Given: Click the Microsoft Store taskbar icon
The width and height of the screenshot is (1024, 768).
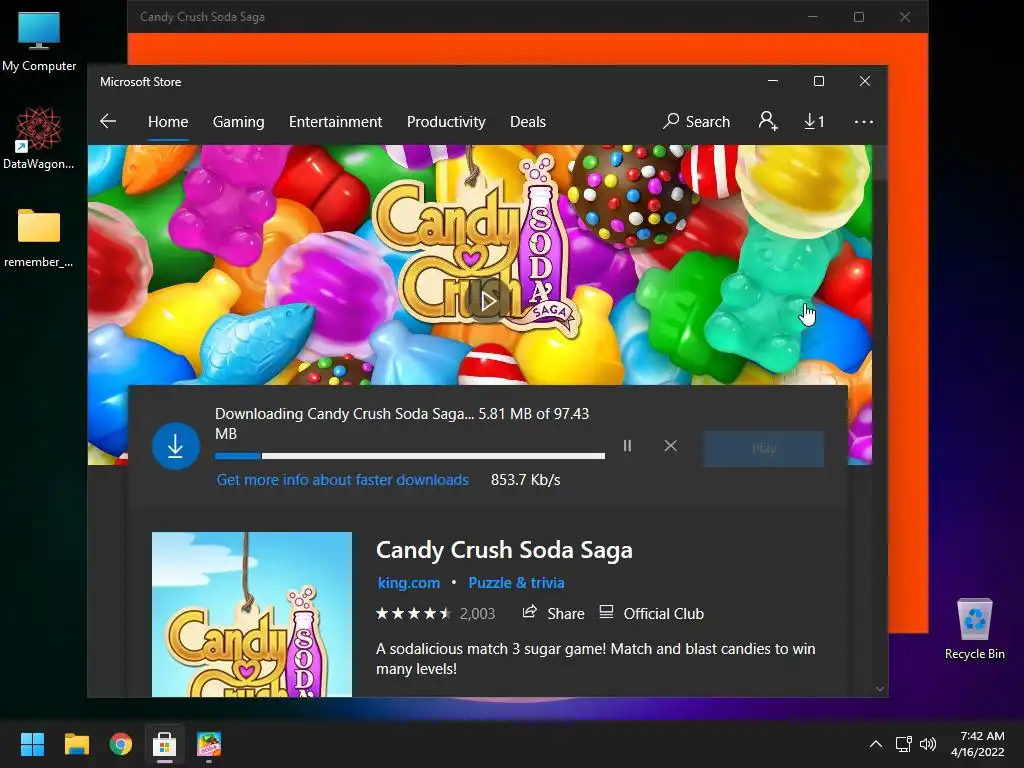Looking at the screenshot, I should (165, 744).
